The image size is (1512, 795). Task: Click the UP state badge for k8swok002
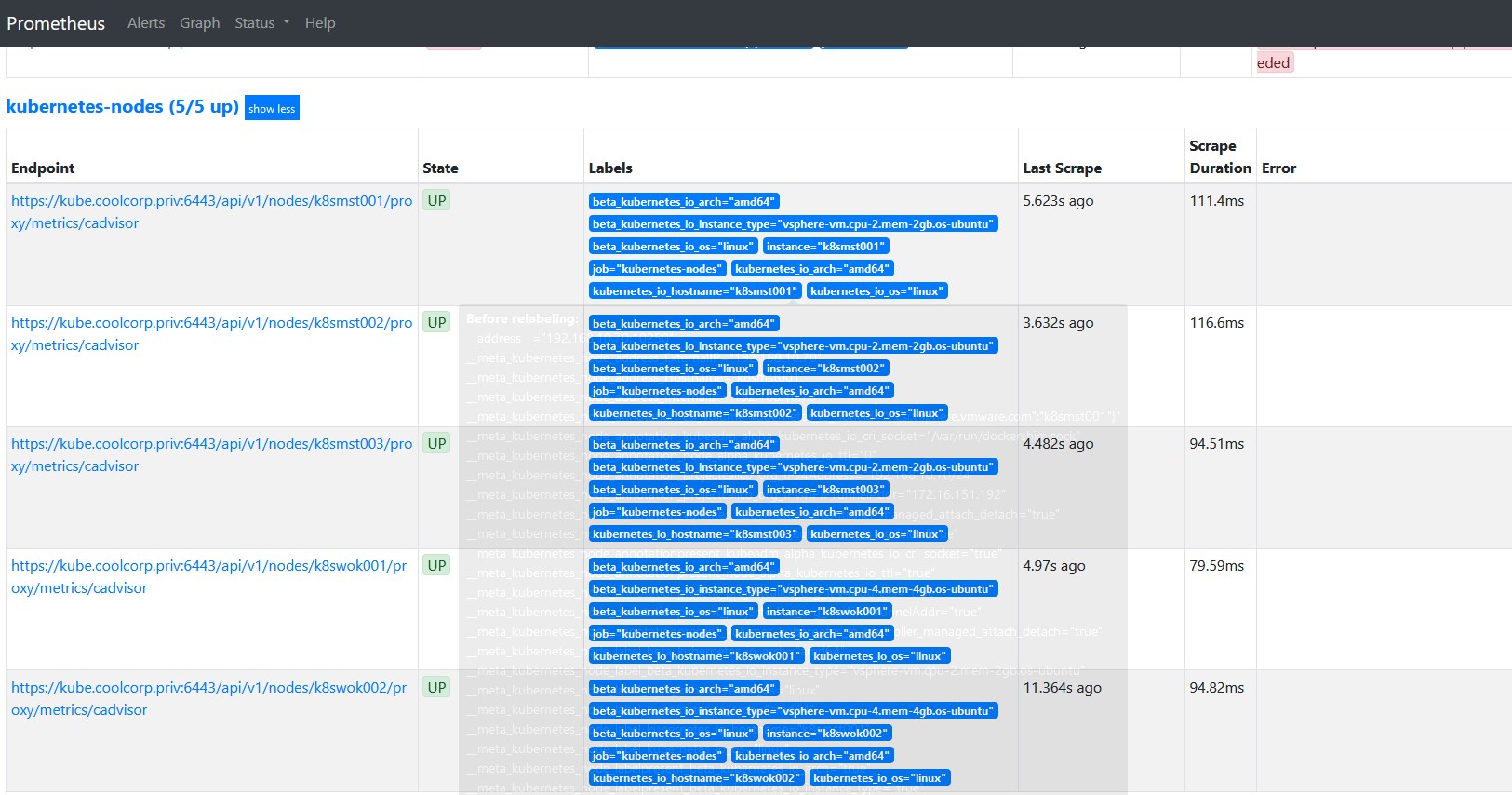436,687
